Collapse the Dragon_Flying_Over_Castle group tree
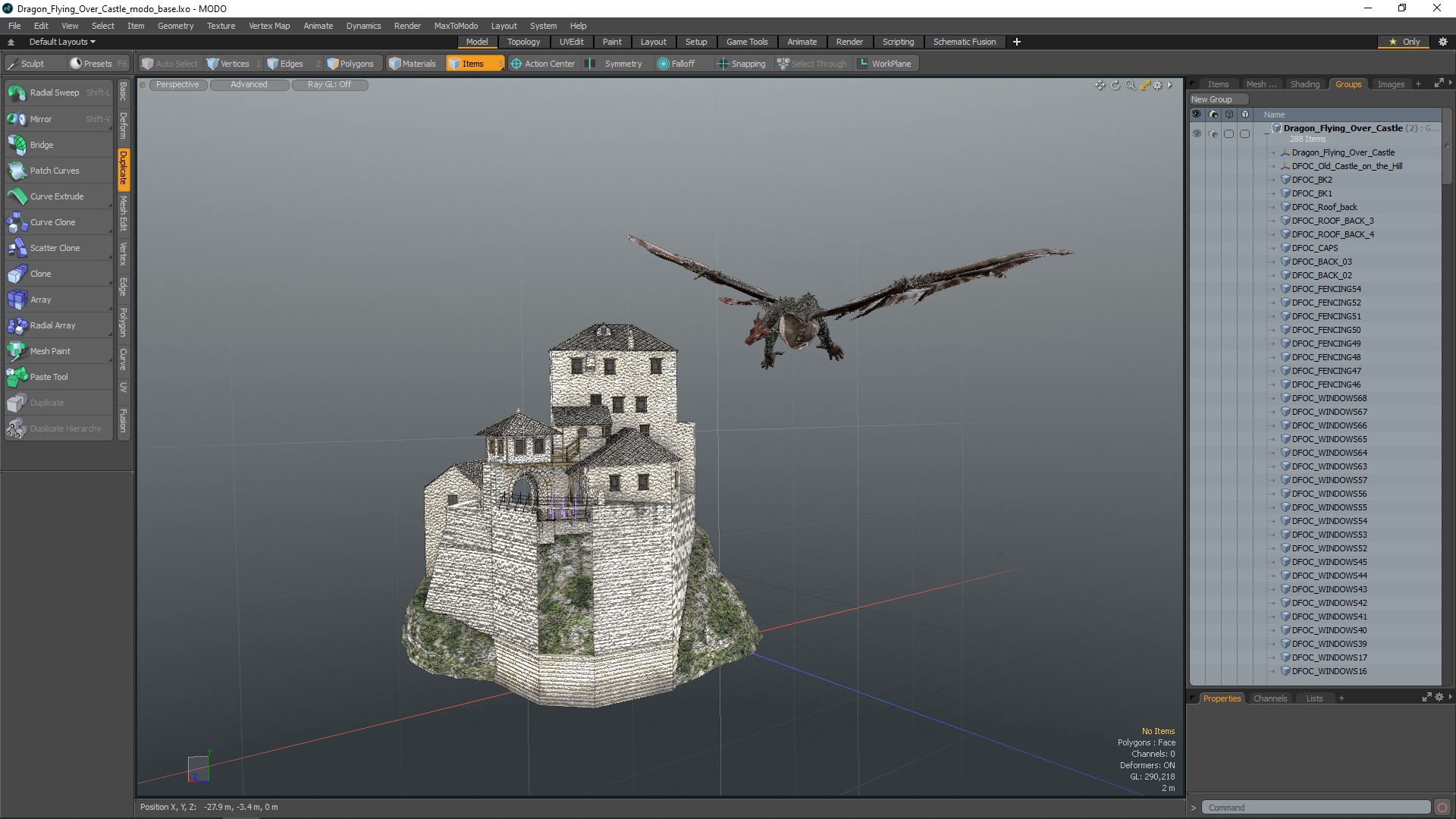1456x819 pixels. 1266,133
